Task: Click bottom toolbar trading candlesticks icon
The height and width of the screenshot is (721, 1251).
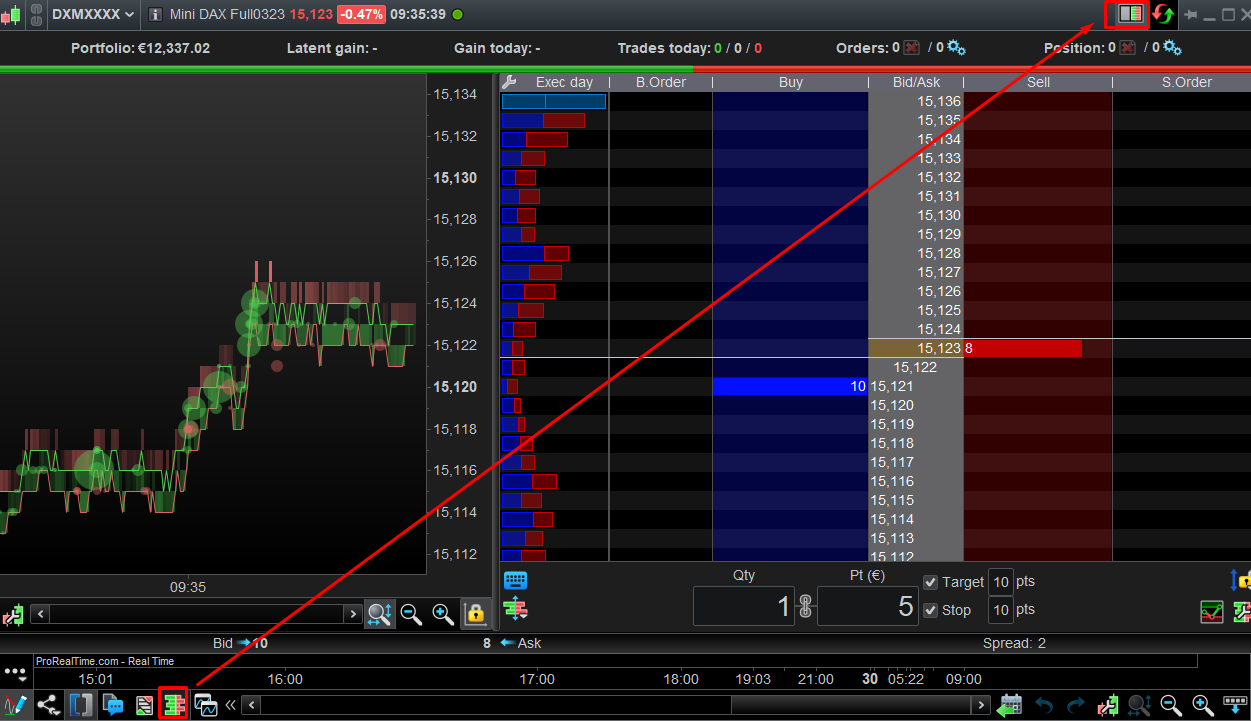Action: tap(1107, 705)
